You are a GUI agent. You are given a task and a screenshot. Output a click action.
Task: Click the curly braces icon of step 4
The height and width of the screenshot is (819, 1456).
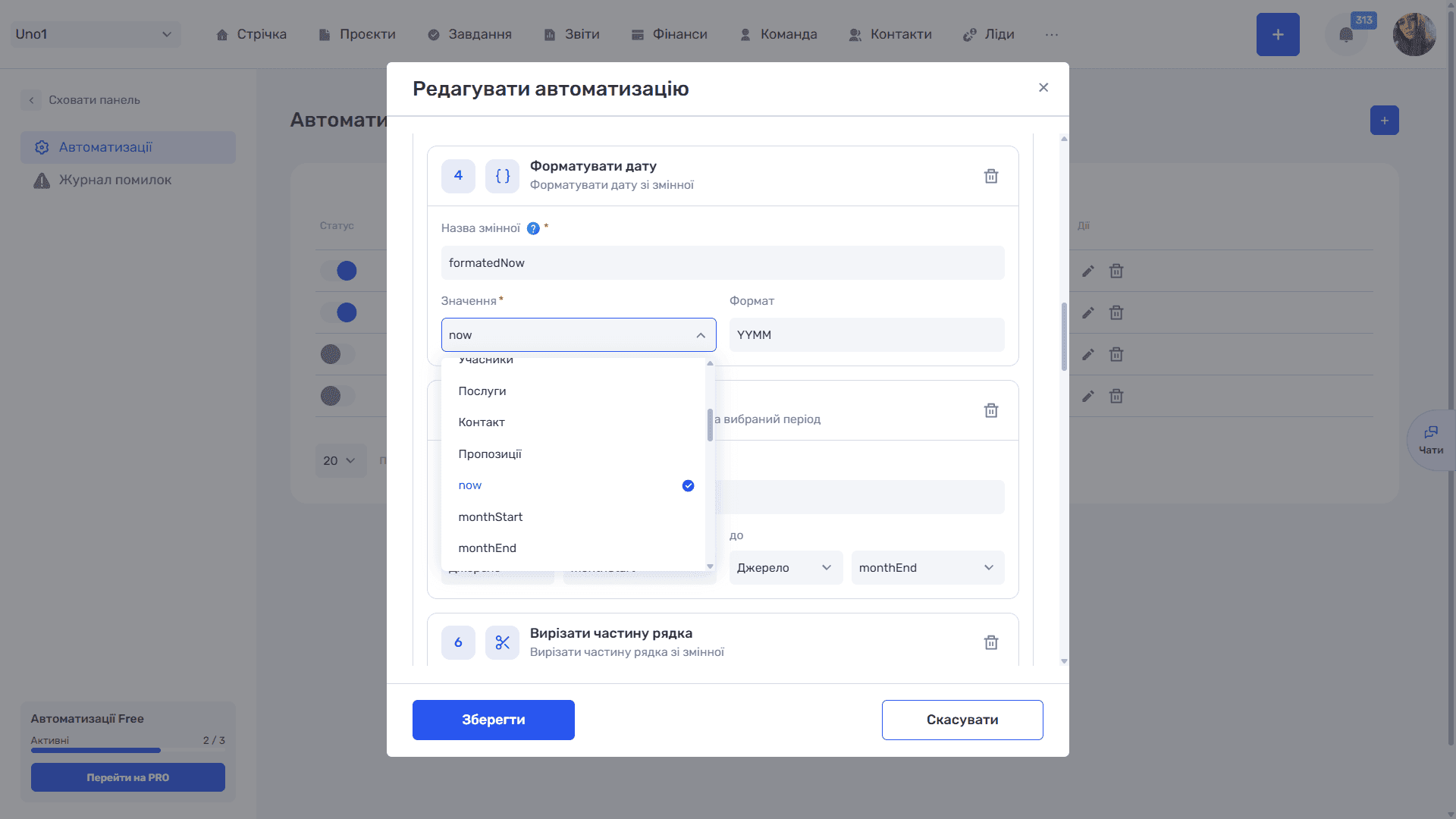click(x=502, y=176)
